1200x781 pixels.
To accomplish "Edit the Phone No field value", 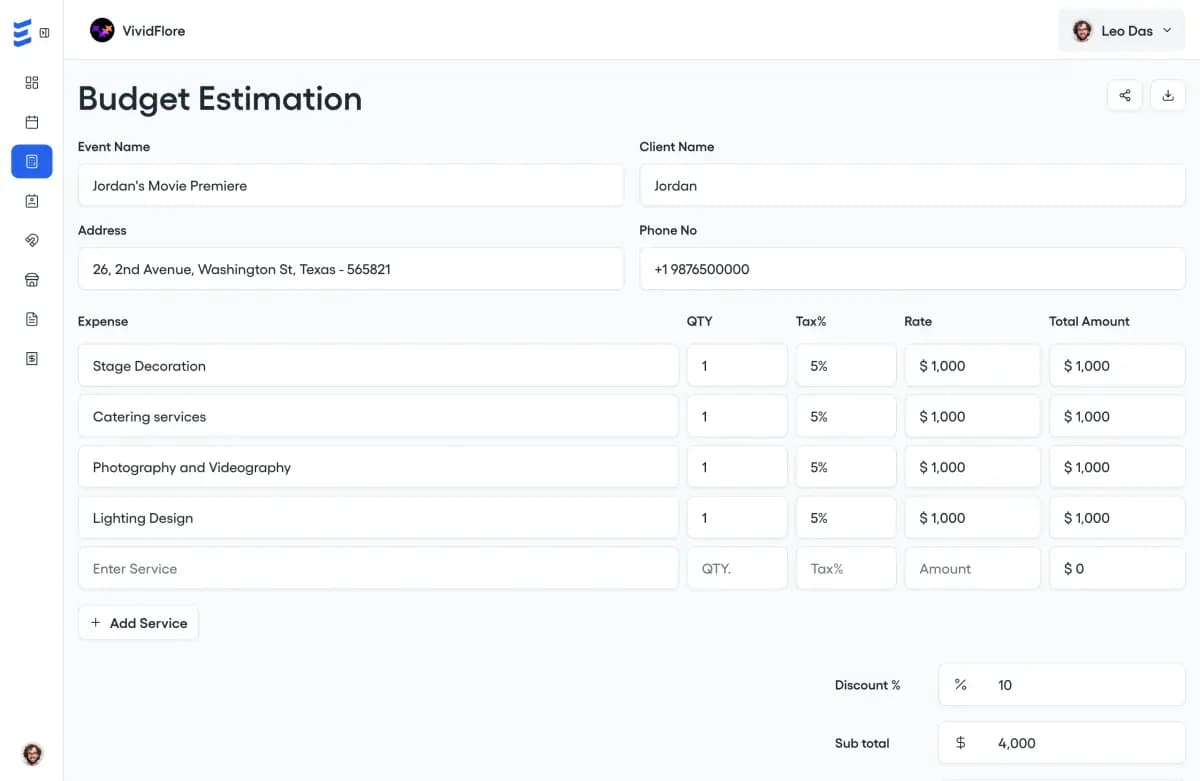I will pos(911,269).
